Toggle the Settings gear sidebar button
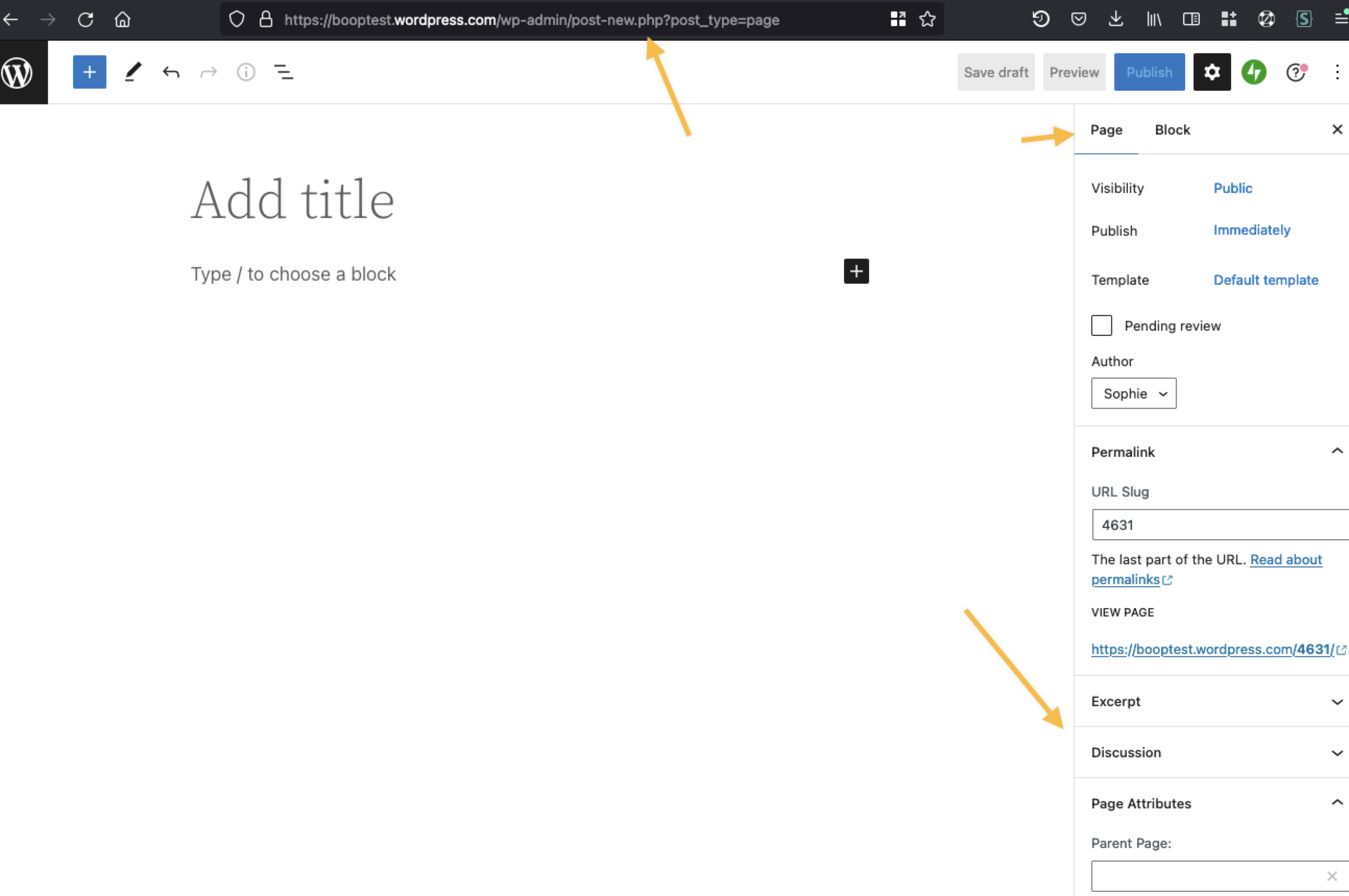 1211,72
